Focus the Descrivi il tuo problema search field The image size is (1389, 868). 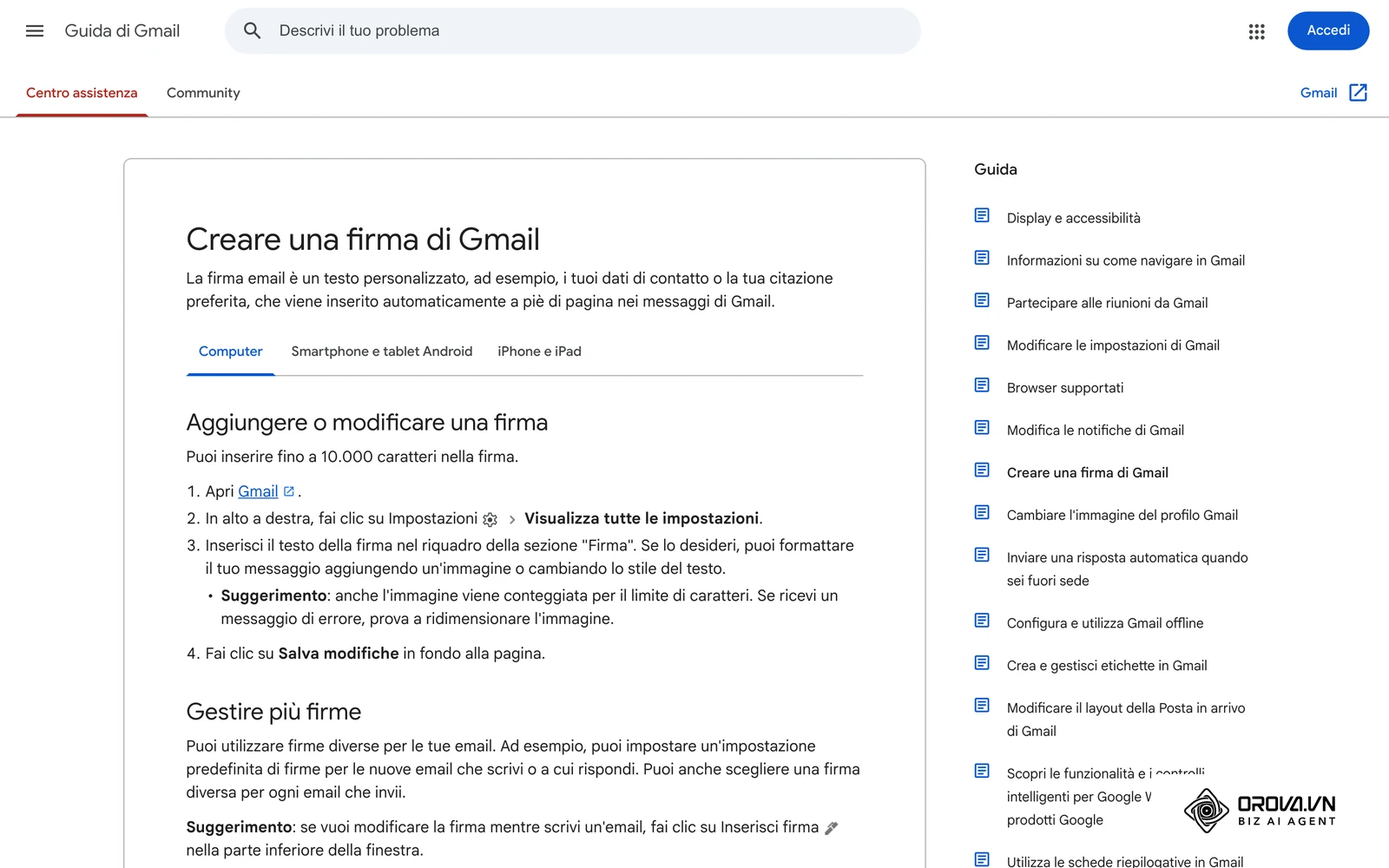tap(573, 31)
